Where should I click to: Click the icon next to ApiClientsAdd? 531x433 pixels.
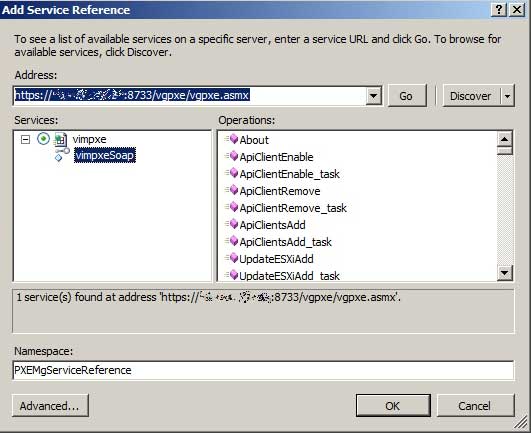coord(232,224)
